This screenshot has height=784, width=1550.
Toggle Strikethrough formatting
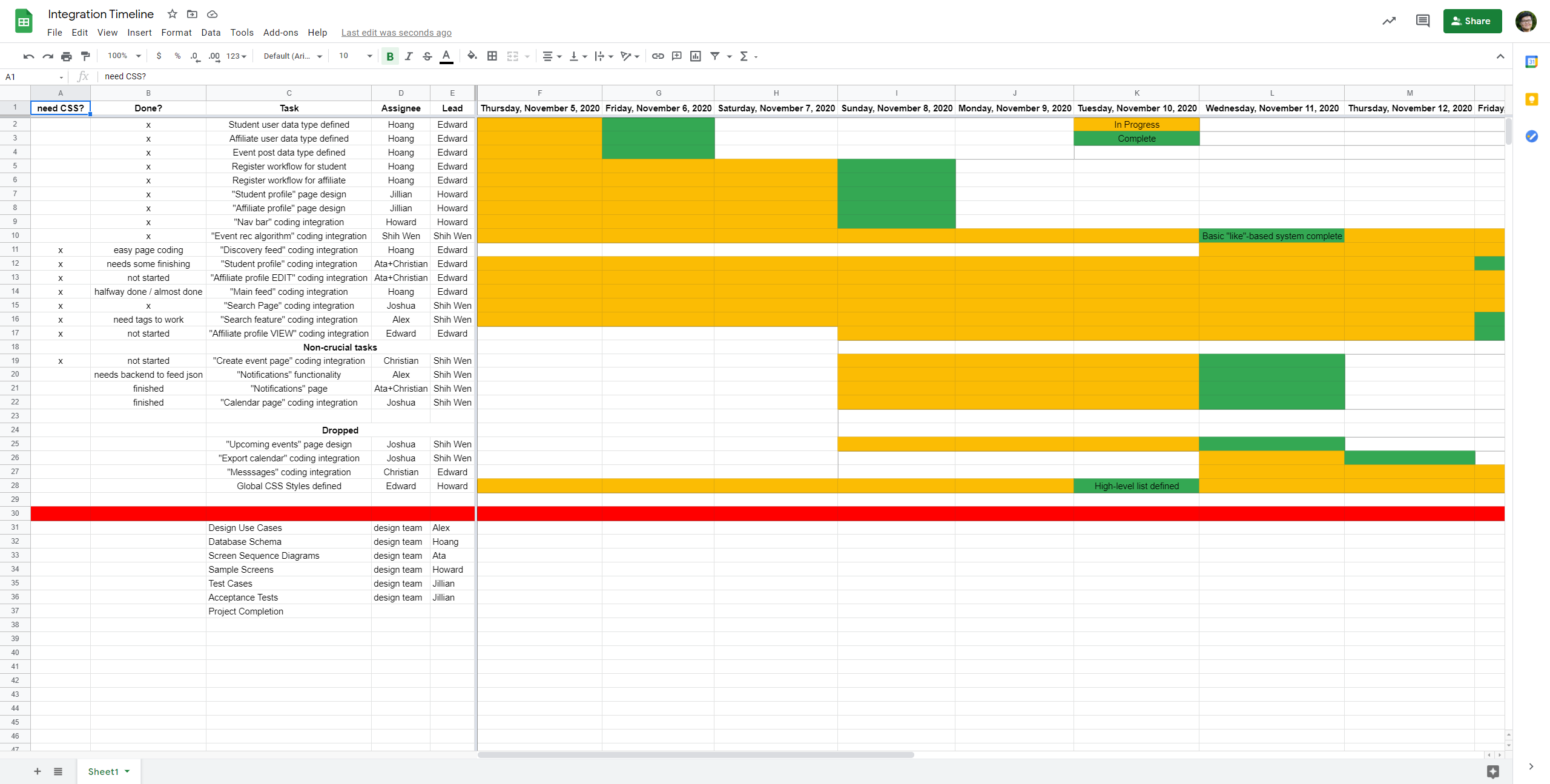pyautogui.click(x=427, y=56)
